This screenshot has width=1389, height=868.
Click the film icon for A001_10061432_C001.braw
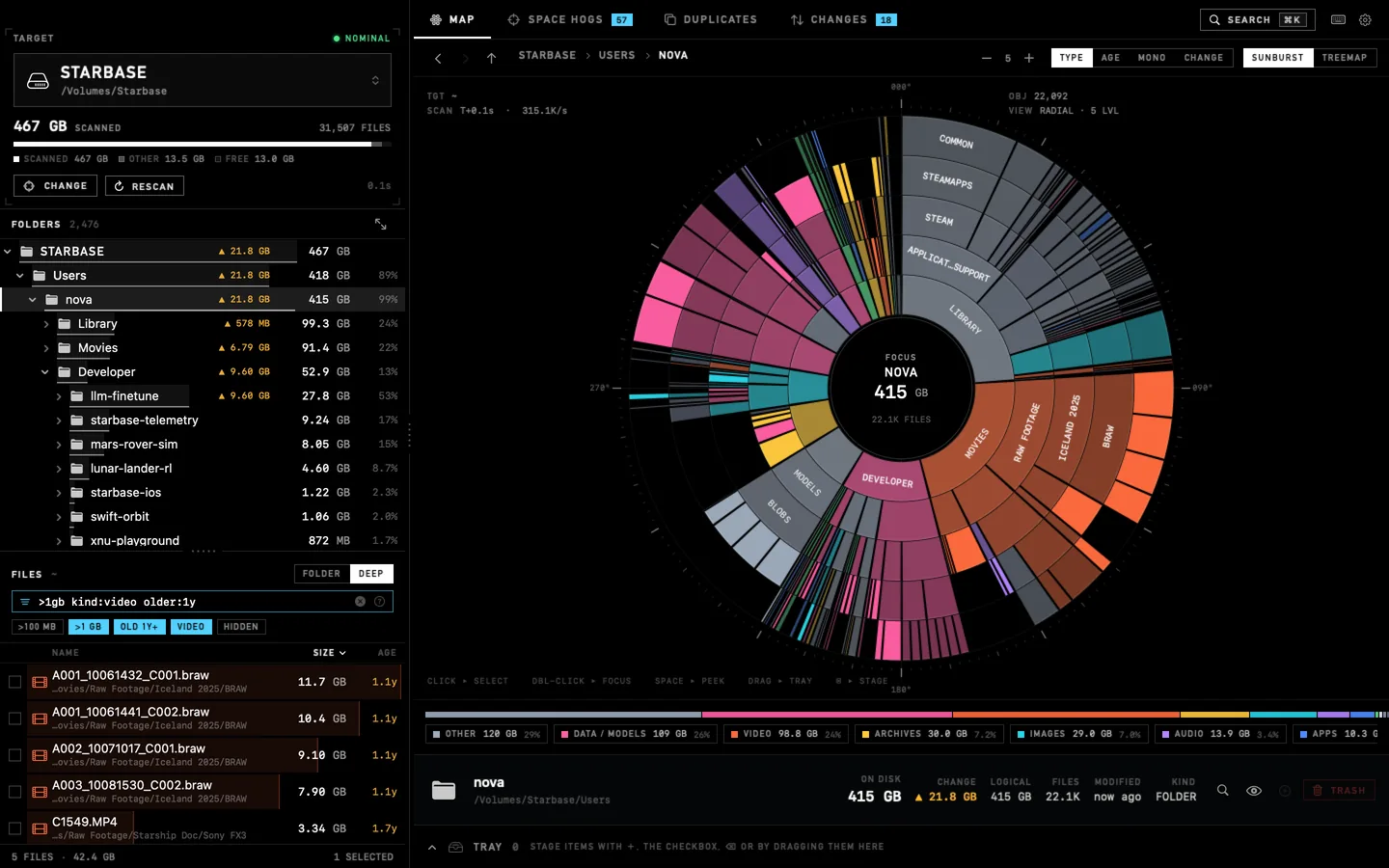pos(40,682)
